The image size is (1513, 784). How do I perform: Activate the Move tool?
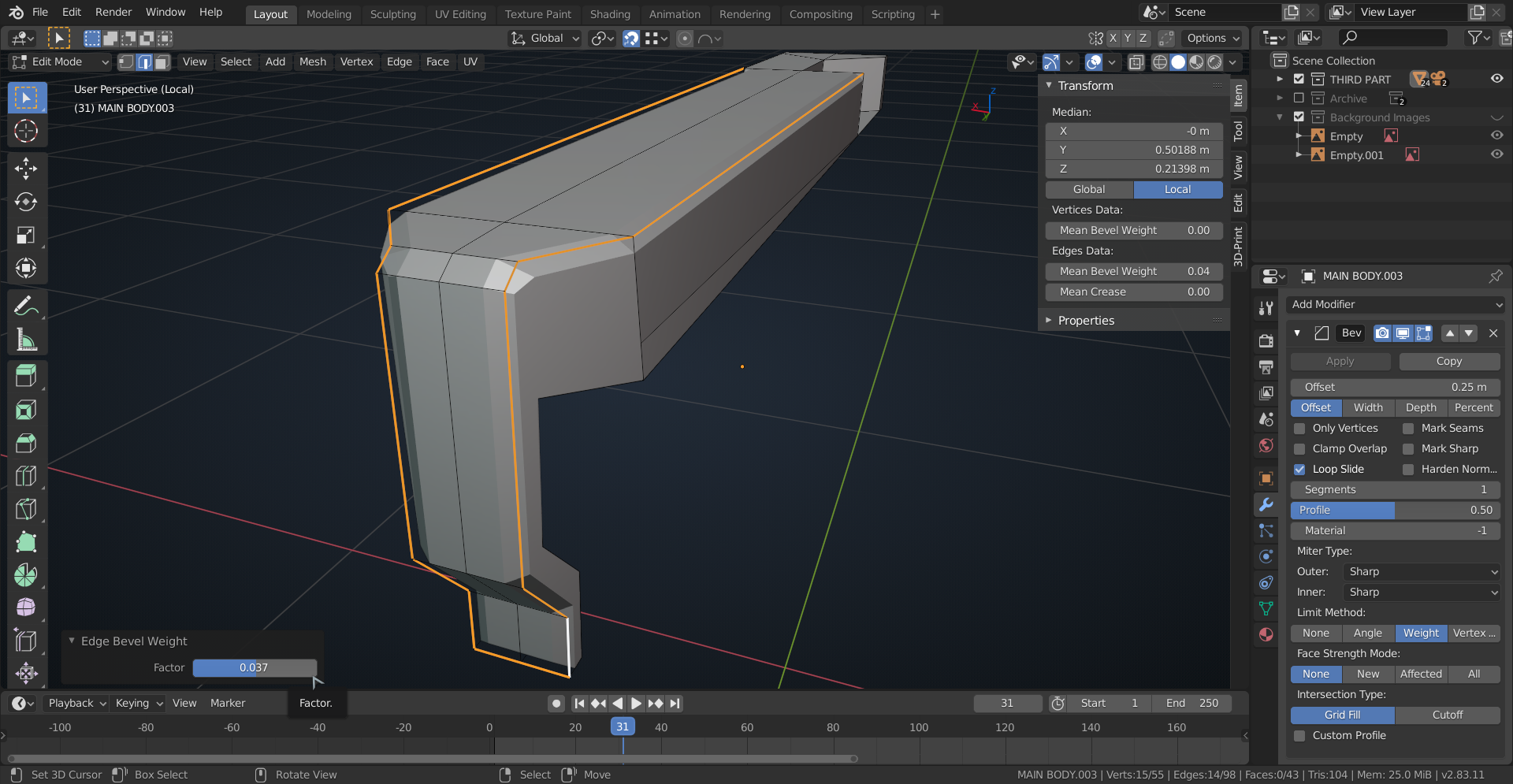click(26, 168)
